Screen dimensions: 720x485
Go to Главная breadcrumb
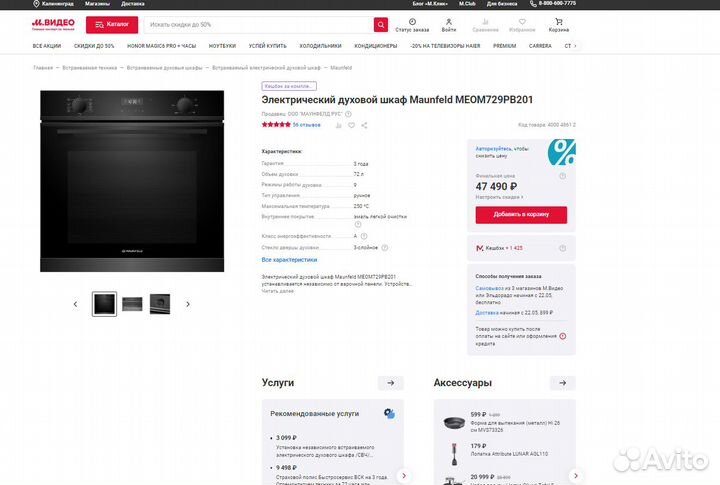(43, 68)
